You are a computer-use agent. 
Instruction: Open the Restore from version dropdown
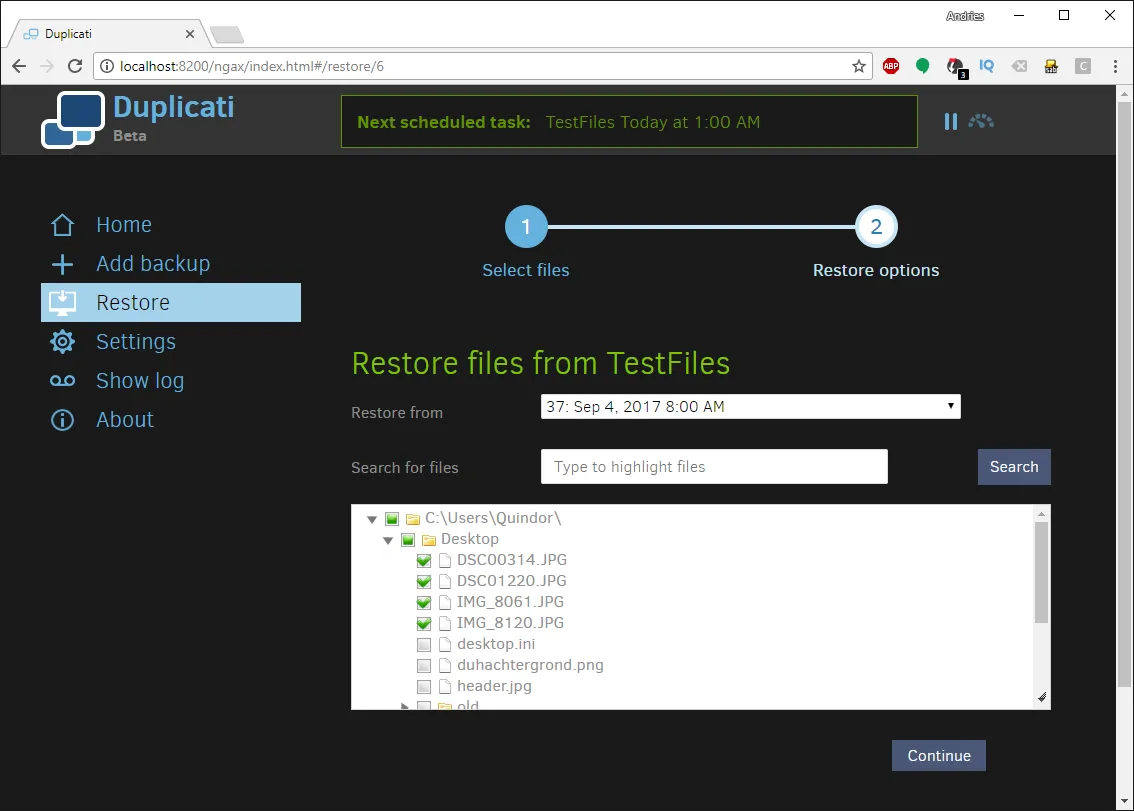click(751, 407)
